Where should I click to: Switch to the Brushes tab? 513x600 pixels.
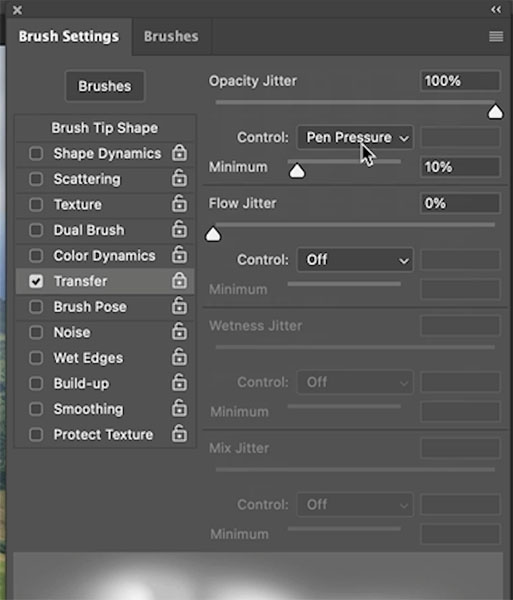coord(171,36)
